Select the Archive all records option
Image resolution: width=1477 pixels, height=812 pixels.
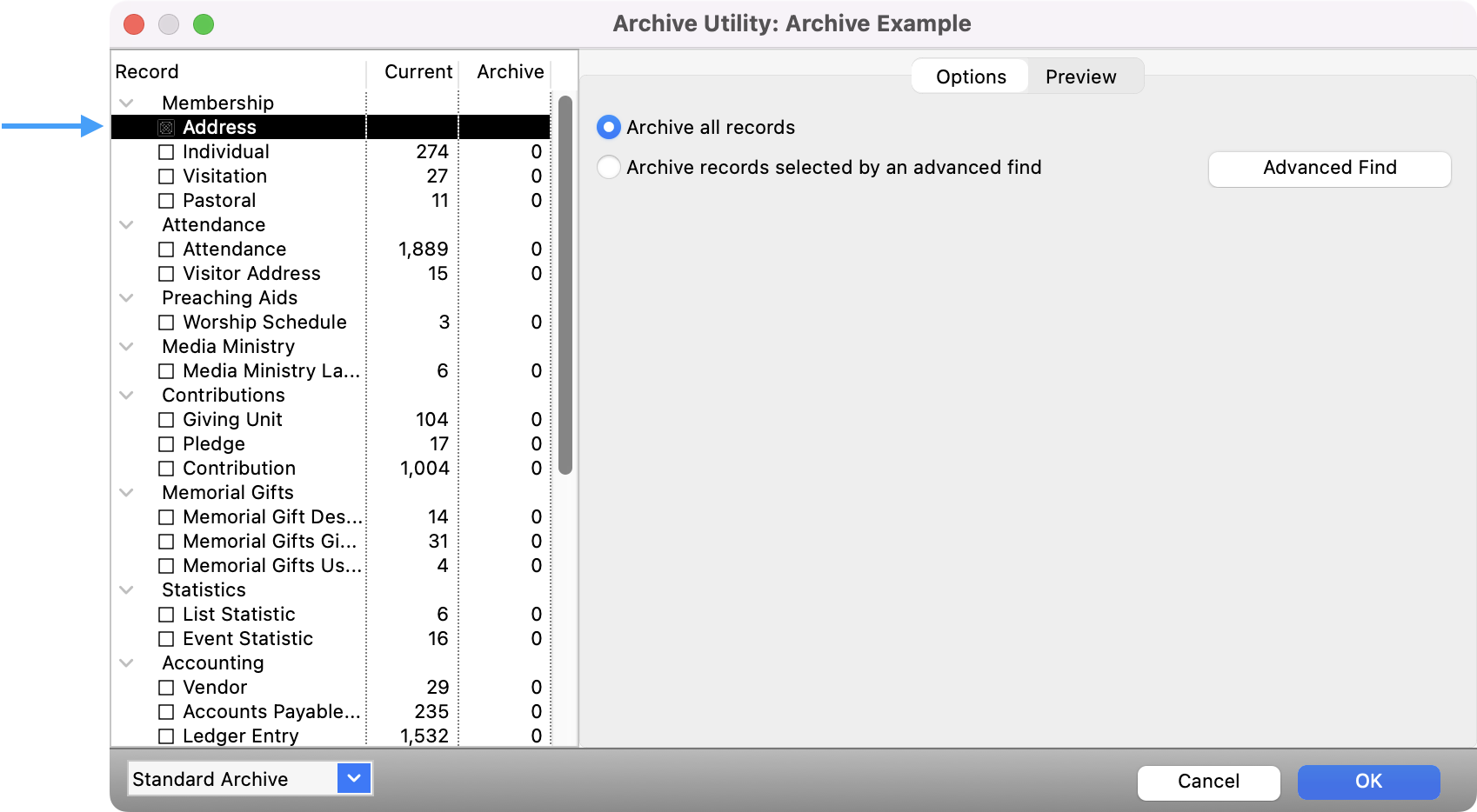(x=609, y=127)
